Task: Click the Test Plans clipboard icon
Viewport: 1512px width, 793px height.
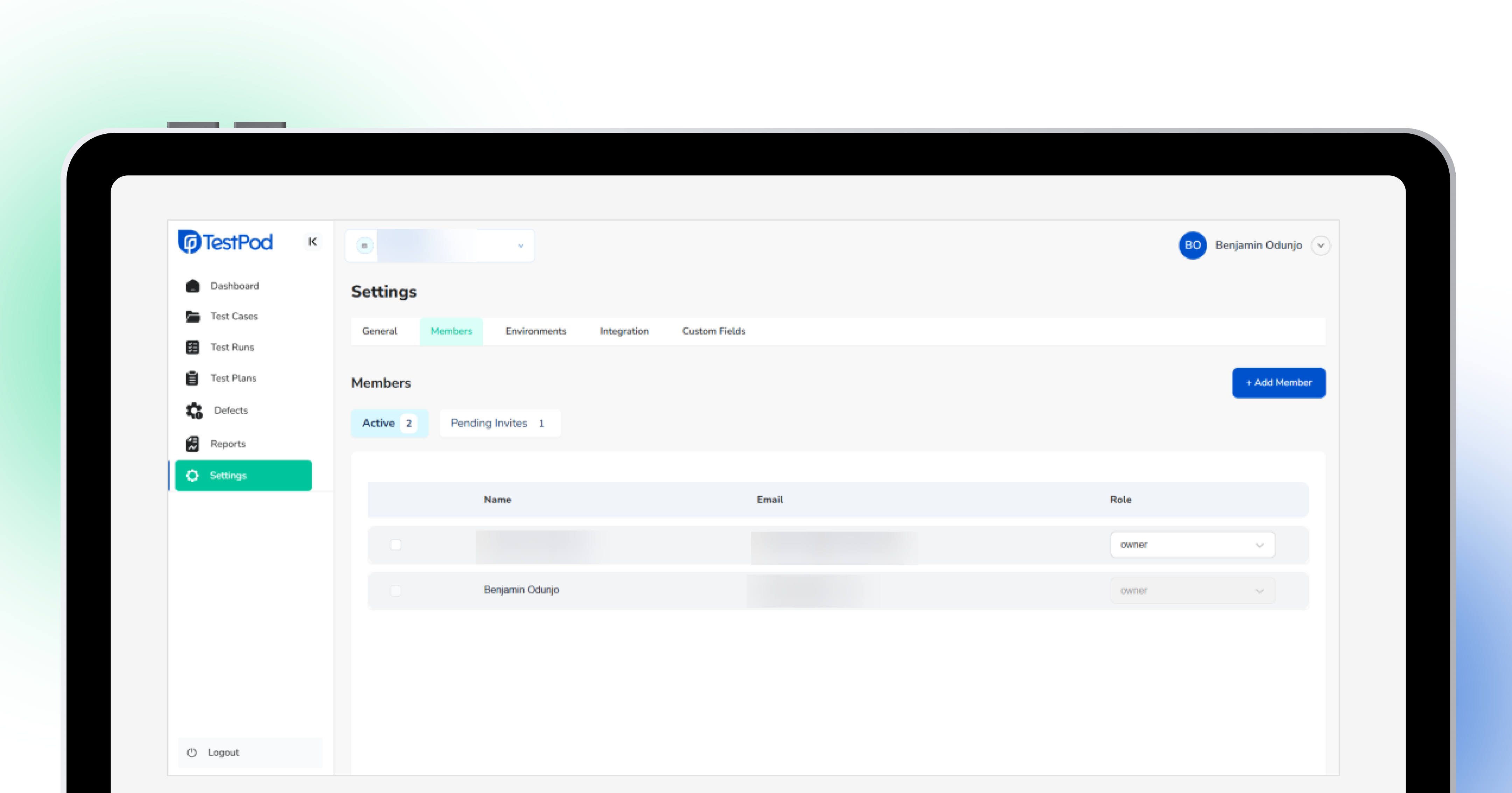Action: tap(192, 378)
